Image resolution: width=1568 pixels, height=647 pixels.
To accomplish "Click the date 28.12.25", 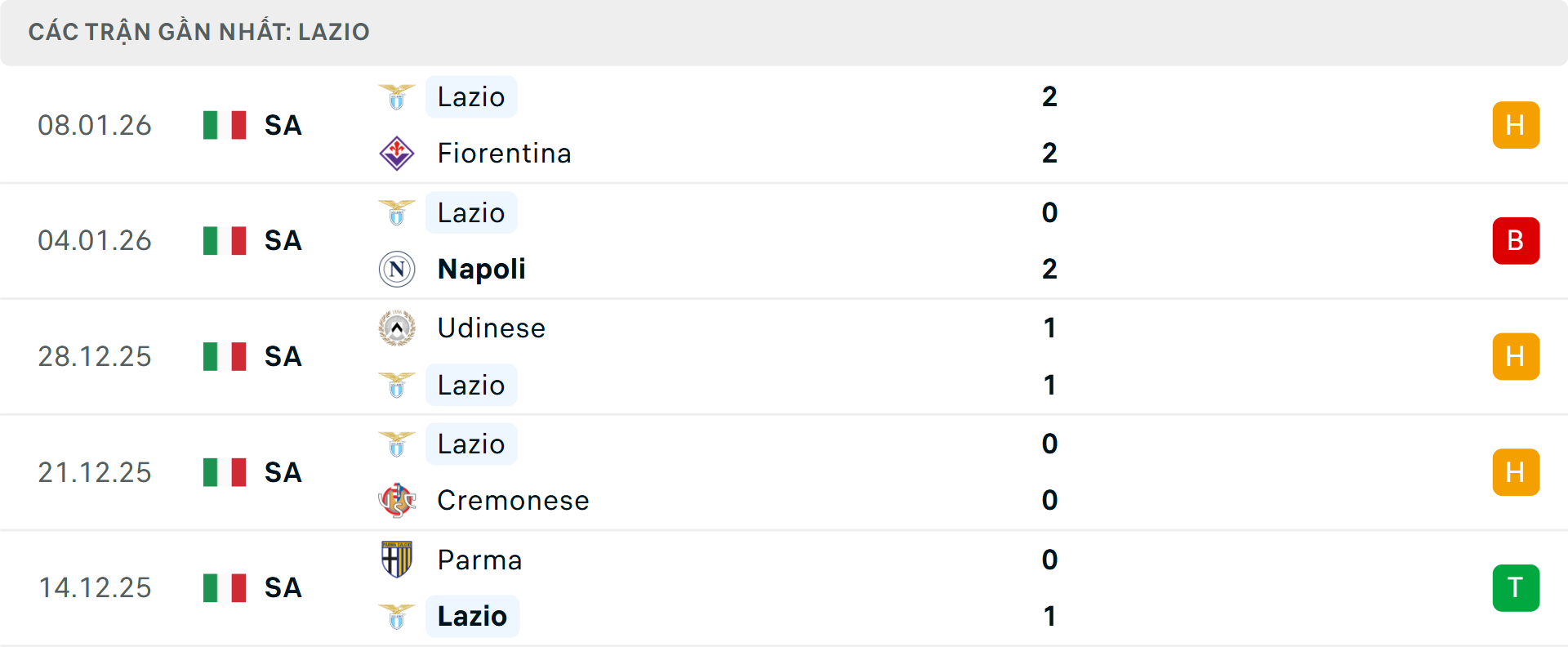I will point(95,356).
